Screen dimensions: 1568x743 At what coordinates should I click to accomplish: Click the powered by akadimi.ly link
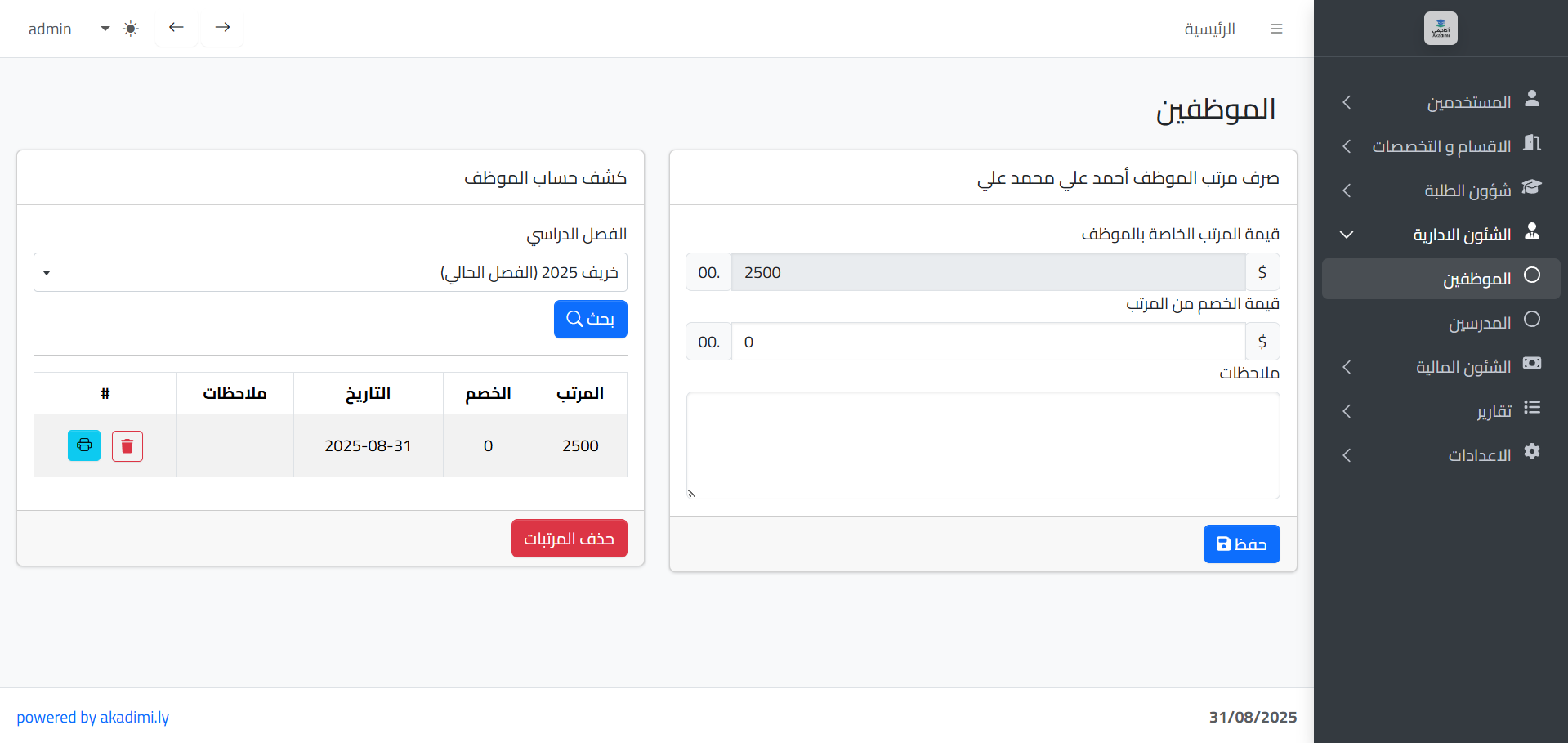[x=93, y=717]
